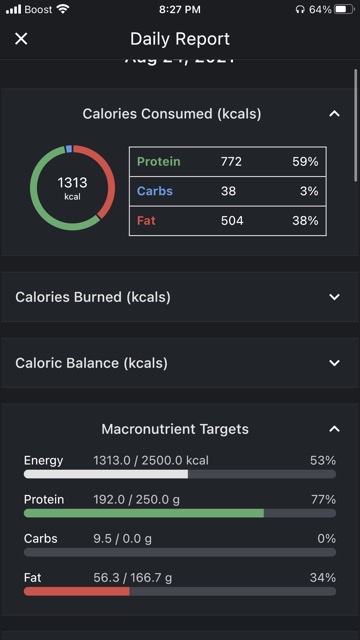Tap the empty Carbs progress bar
This screenshot has width=360, height=640.
(x=180, y=552)
